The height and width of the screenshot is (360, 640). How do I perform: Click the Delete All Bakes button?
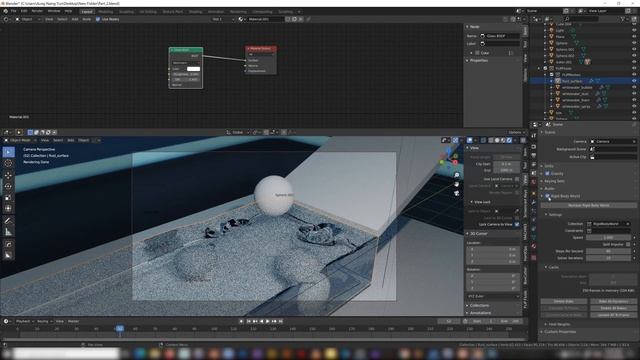pos(613,308)
